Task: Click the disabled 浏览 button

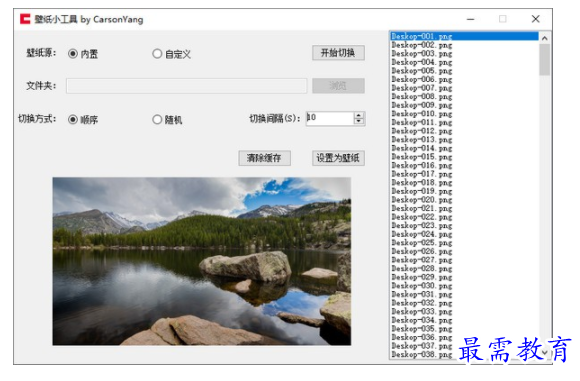Action: click(x=338, y=86)
